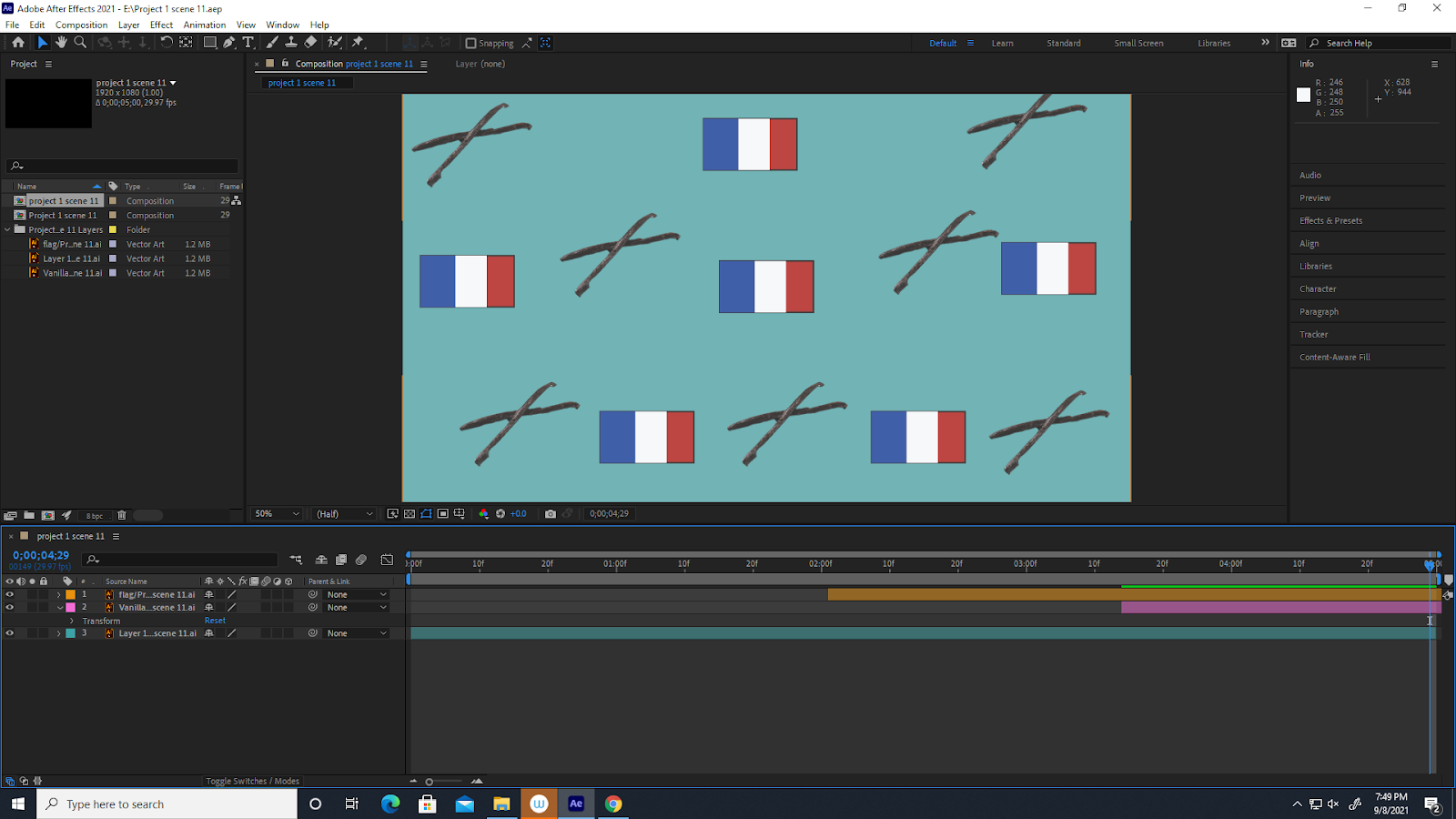Click the pink label swatch of Vanilla layer
This screenshot has height=819, width=1456.
[71, 607]
